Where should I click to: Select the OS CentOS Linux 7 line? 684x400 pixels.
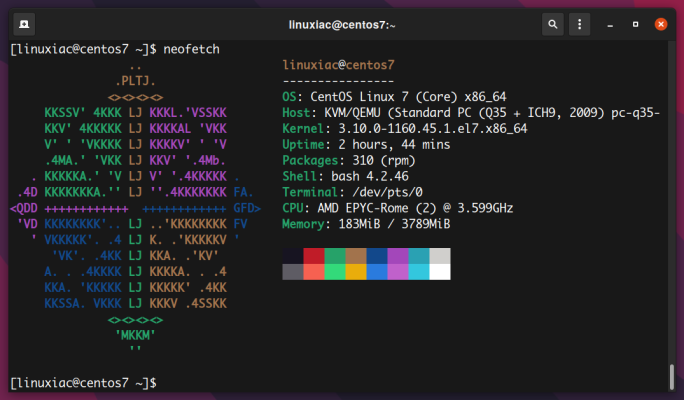394,97
